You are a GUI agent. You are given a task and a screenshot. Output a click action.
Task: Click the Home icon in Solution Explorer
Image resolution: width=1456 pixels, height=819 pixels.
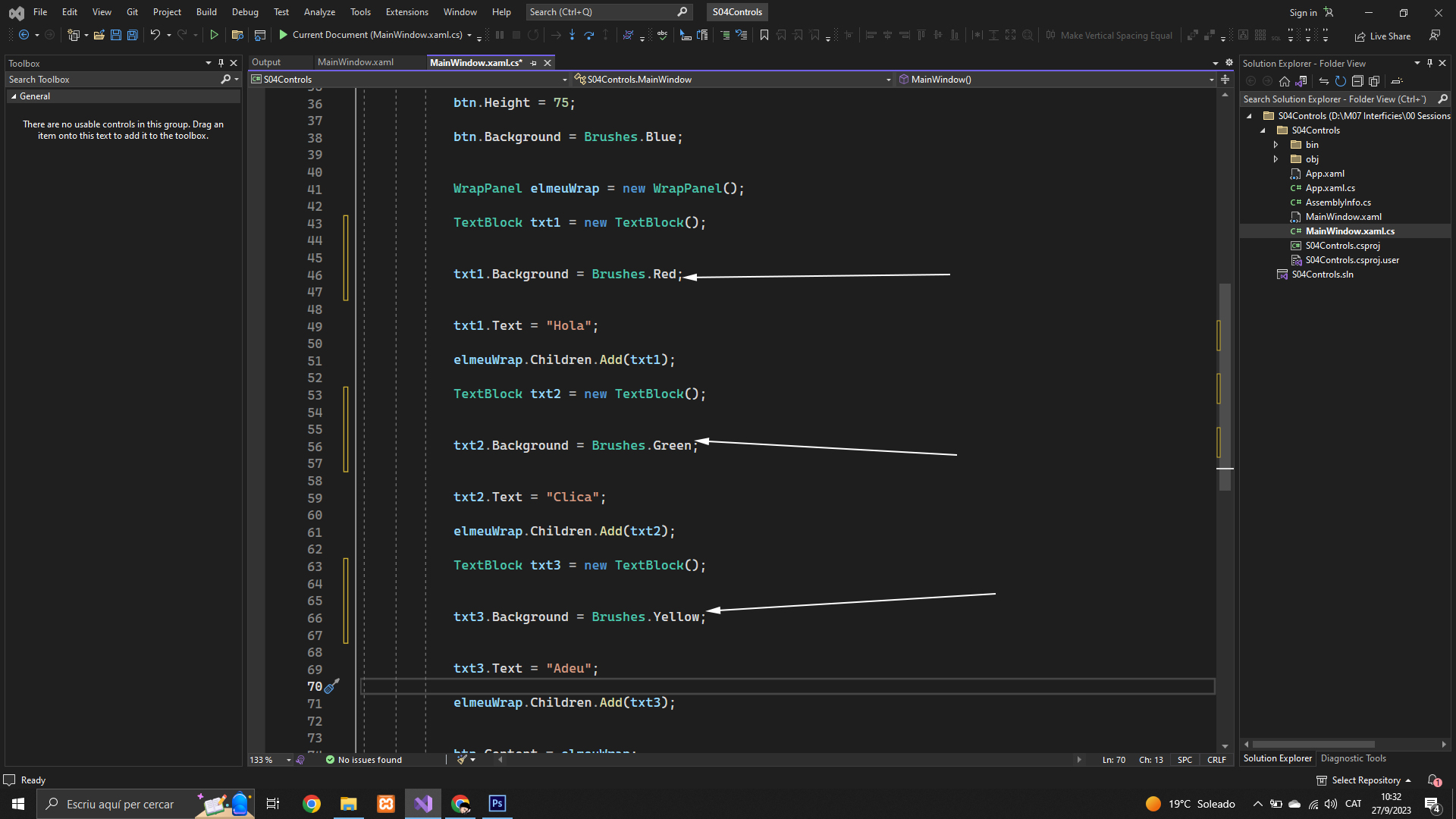(x=1284, y=81)
